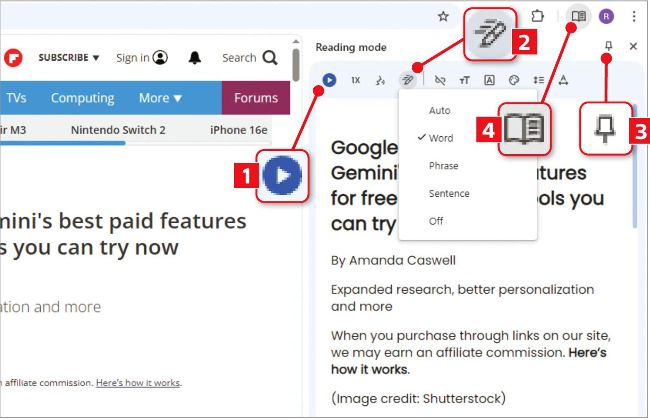Choose Sentence highlighting option

(x=449, y=193)
